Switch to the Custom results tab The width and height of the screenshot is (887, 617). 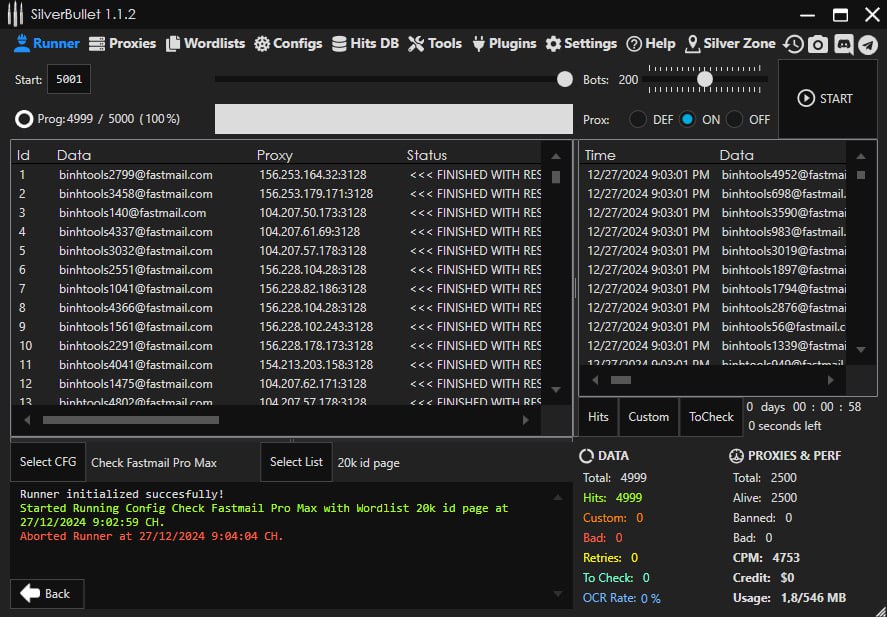point(648,417)
